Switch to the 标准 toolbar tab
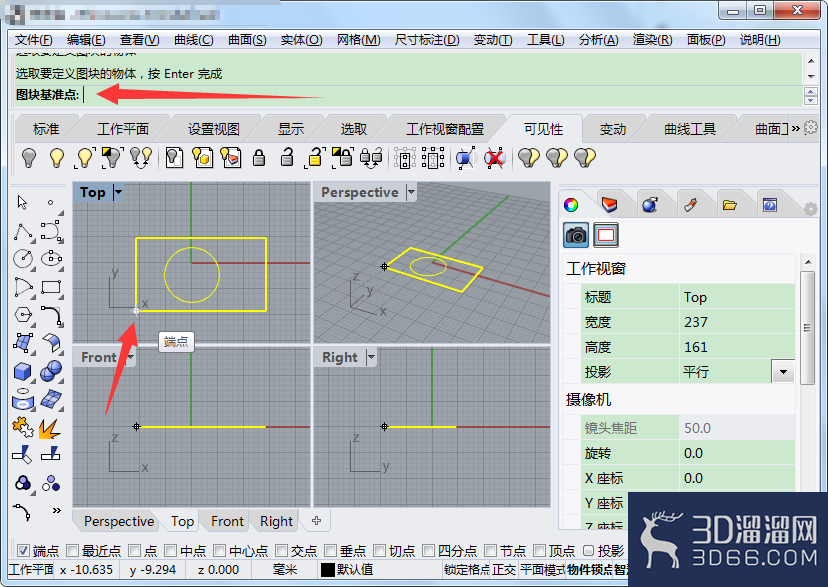 tap(46, 129)
